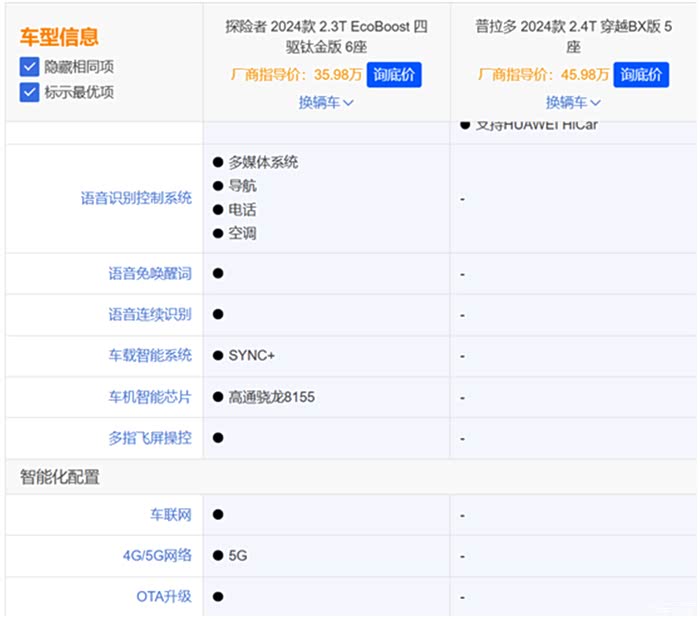Click the 高通骁龙8155 chip entry
This screenshot has width=700, height=619.
tap(271, 397)
